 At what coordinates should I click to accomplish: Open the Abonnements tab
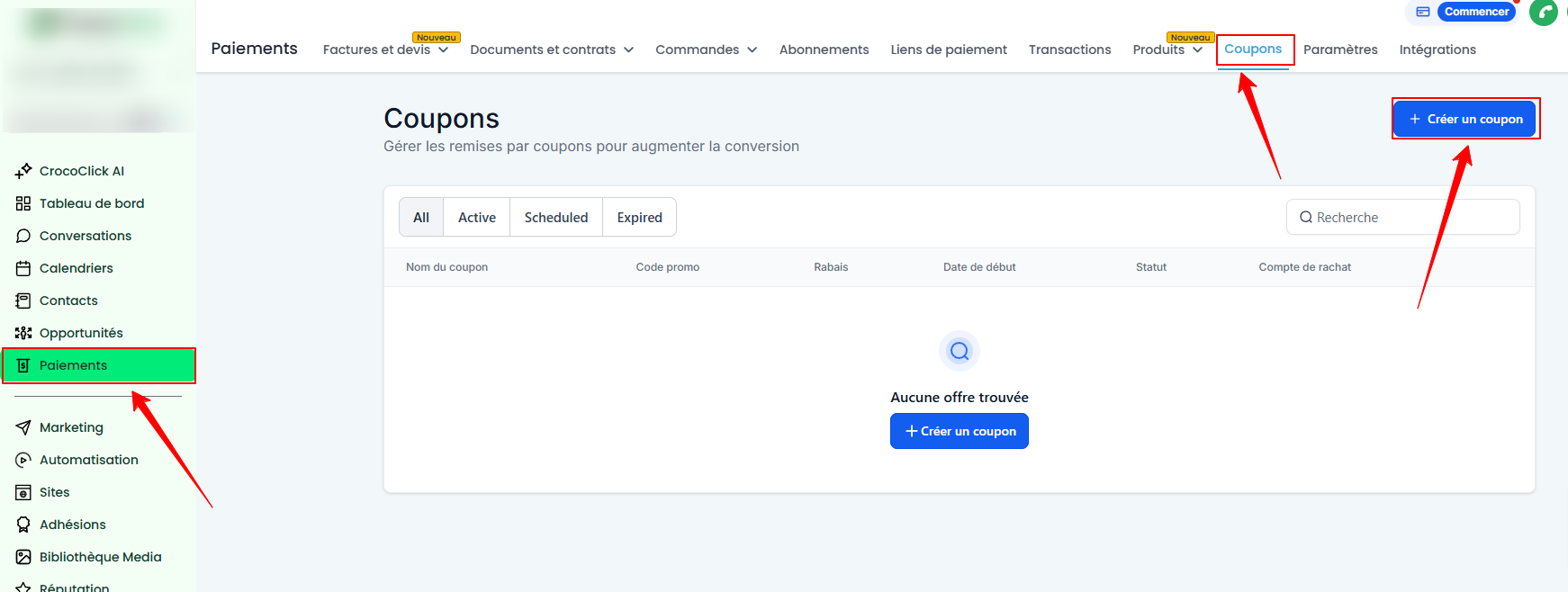coord(824,49)
